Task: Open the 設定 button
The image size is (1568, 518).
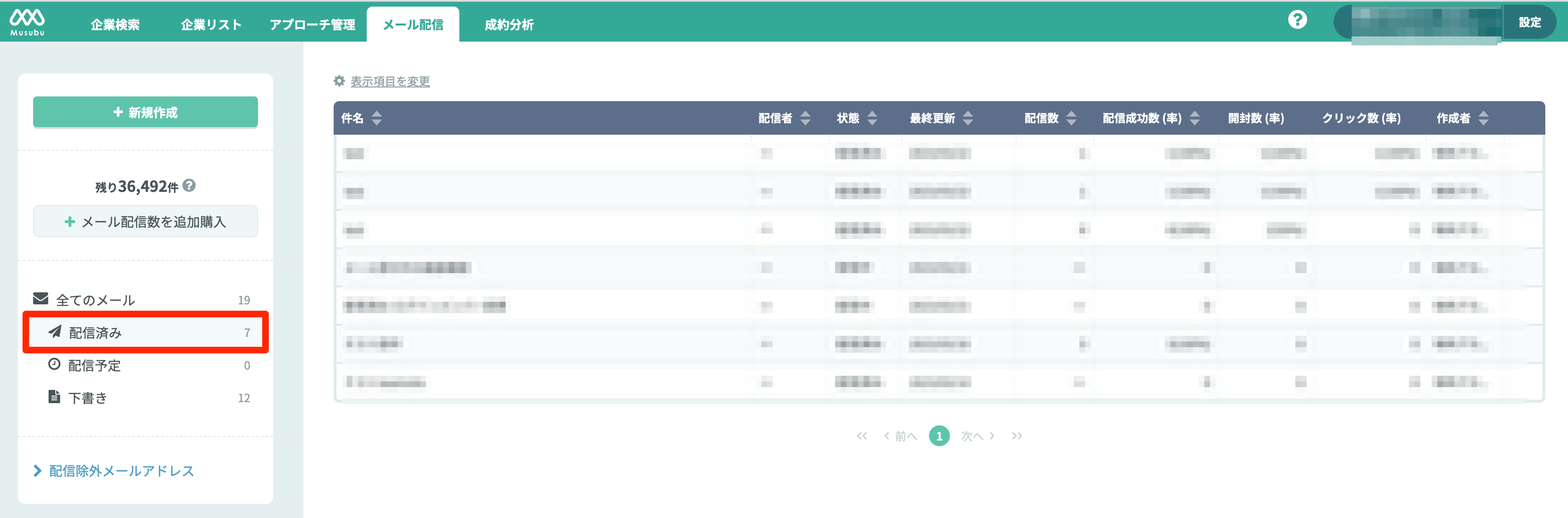Action: click(1529, 22)
